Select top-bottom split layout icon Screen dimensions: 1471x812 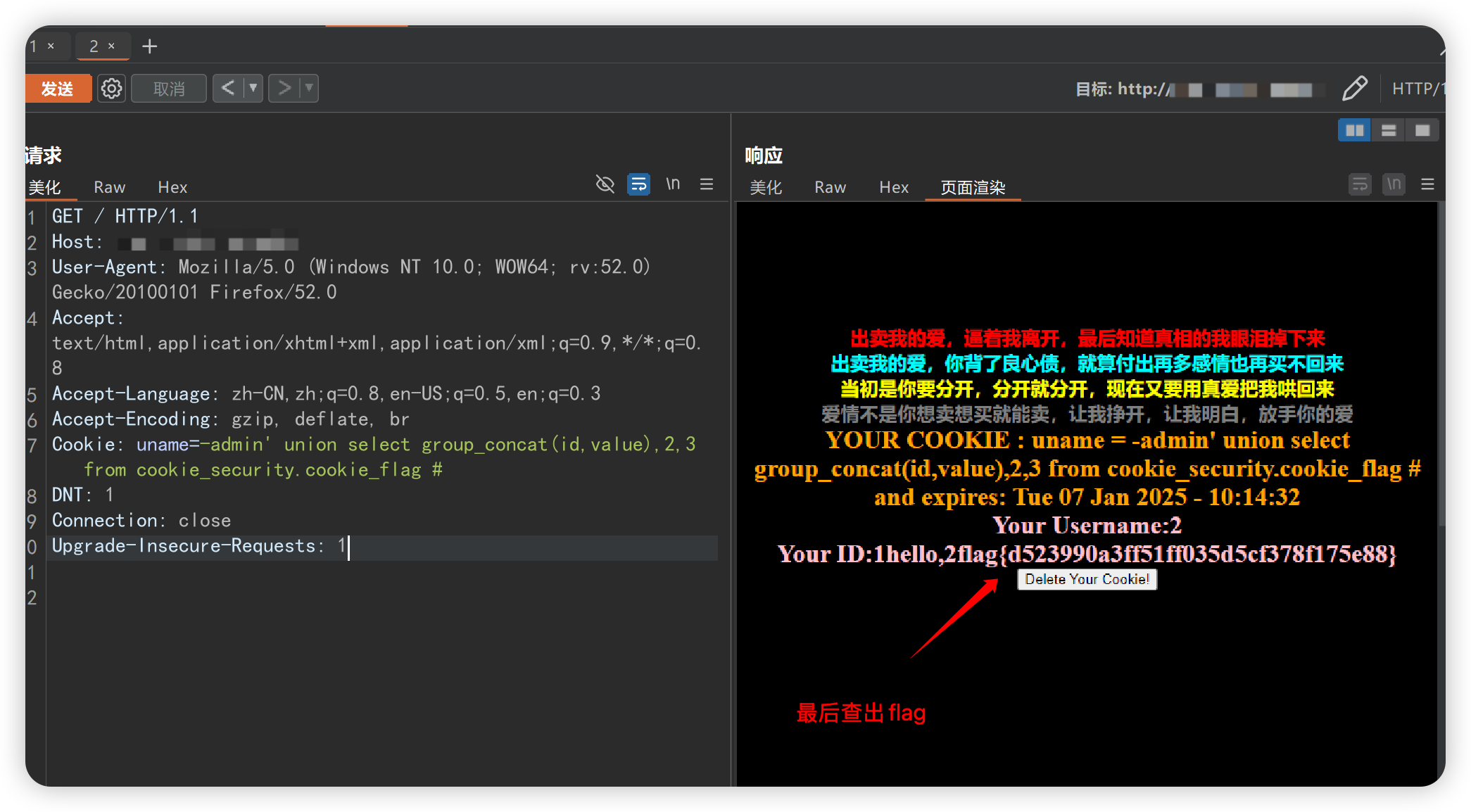1389,130
